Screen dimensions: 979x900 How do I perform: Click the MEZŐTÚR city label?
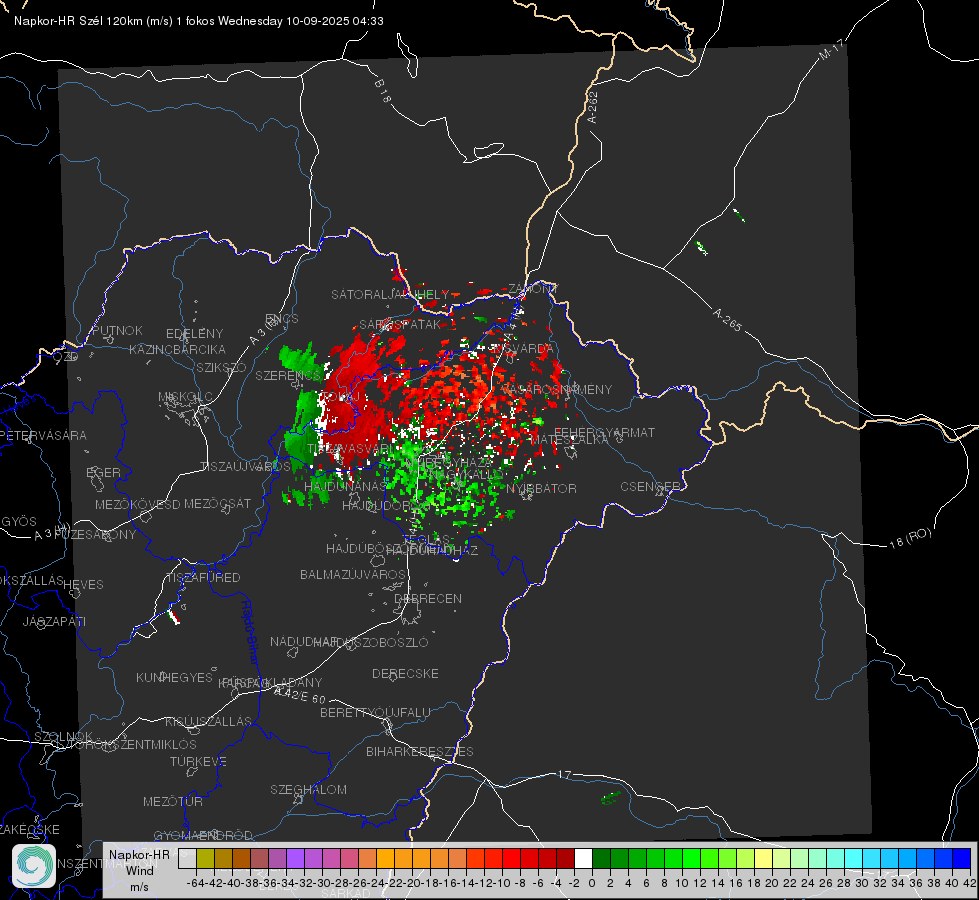click(x=173, y=801)
